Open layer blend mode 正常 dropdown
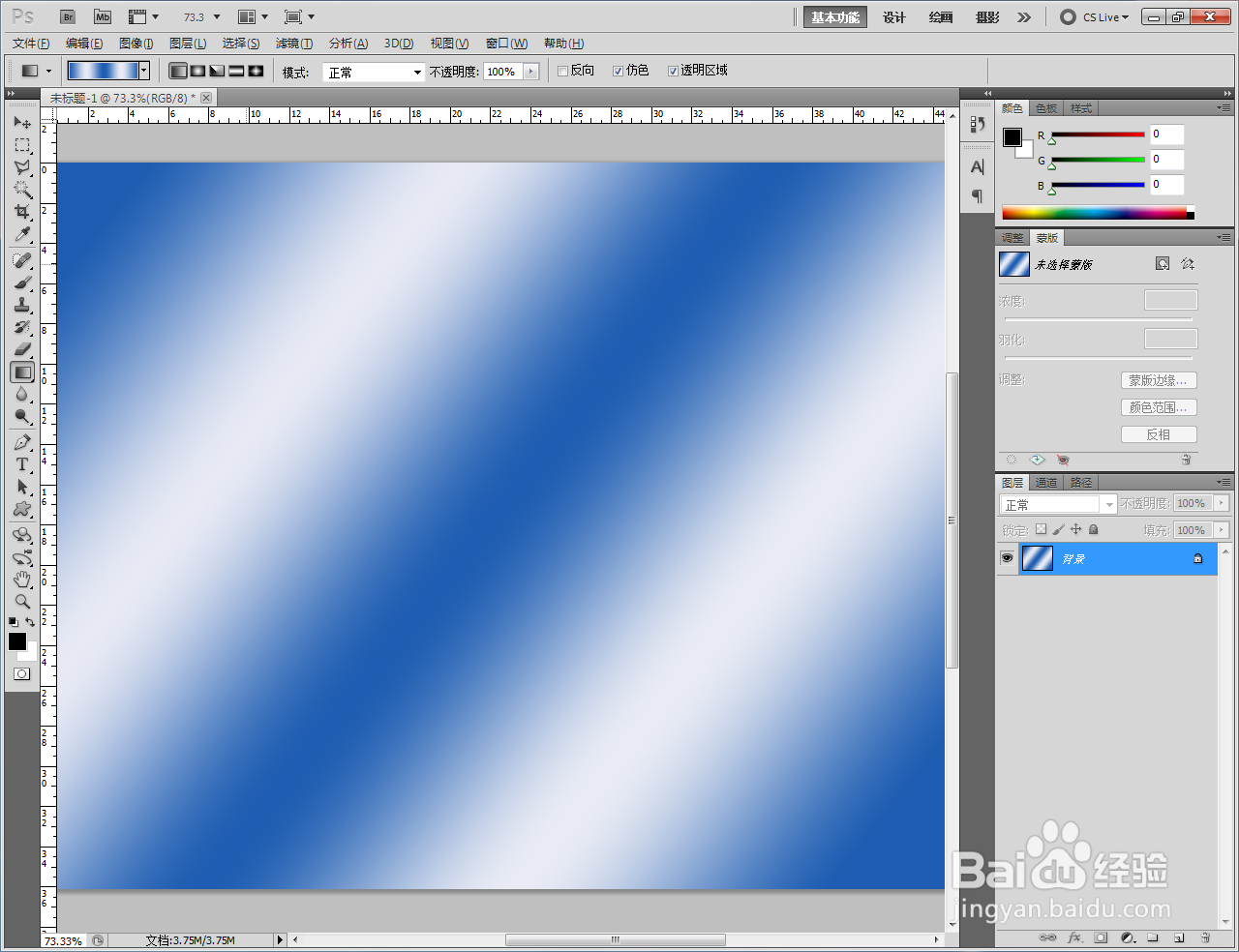 [x=1058, y=504]
